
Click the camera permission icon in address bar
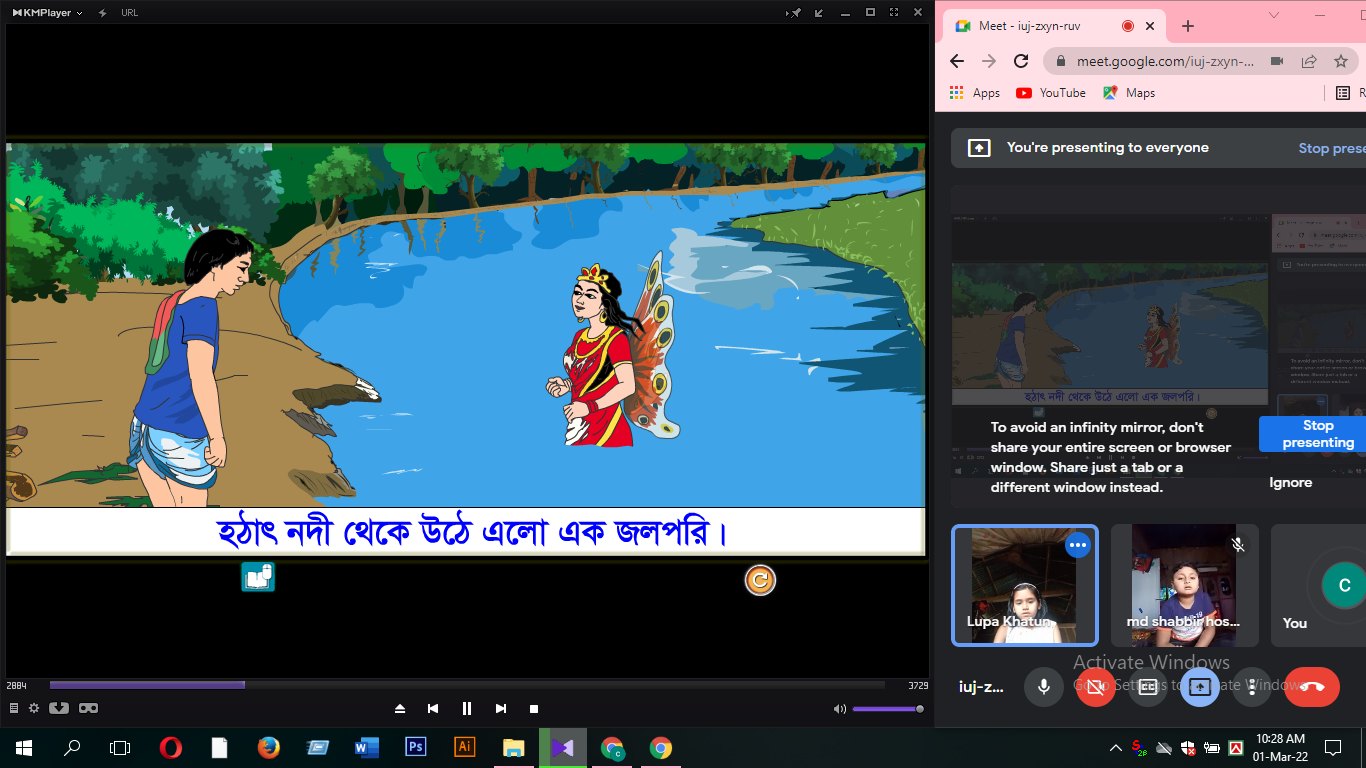click(x=1277, y=61)
